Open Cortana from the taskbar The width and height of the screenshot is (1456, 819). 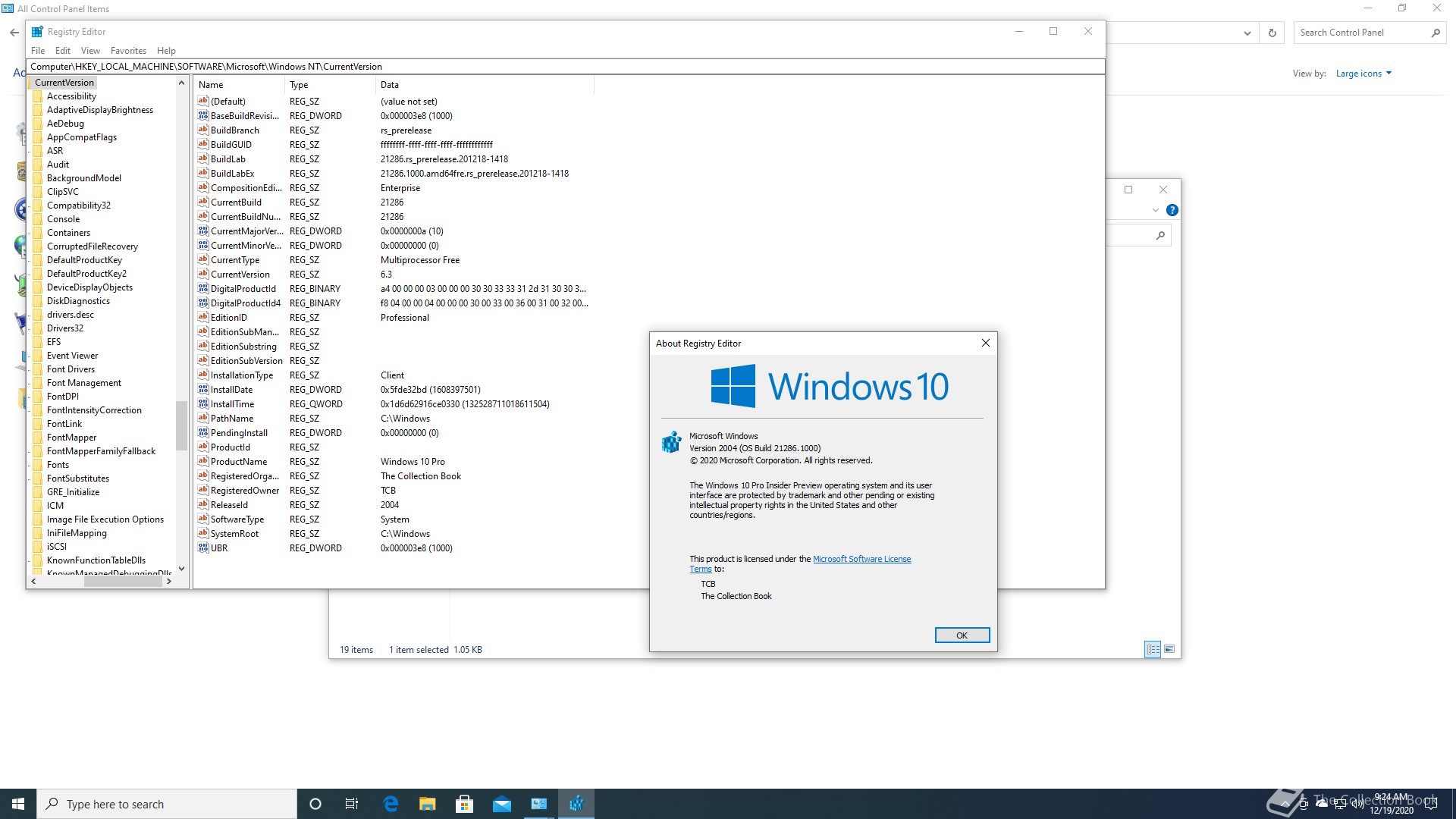[315, 804]
